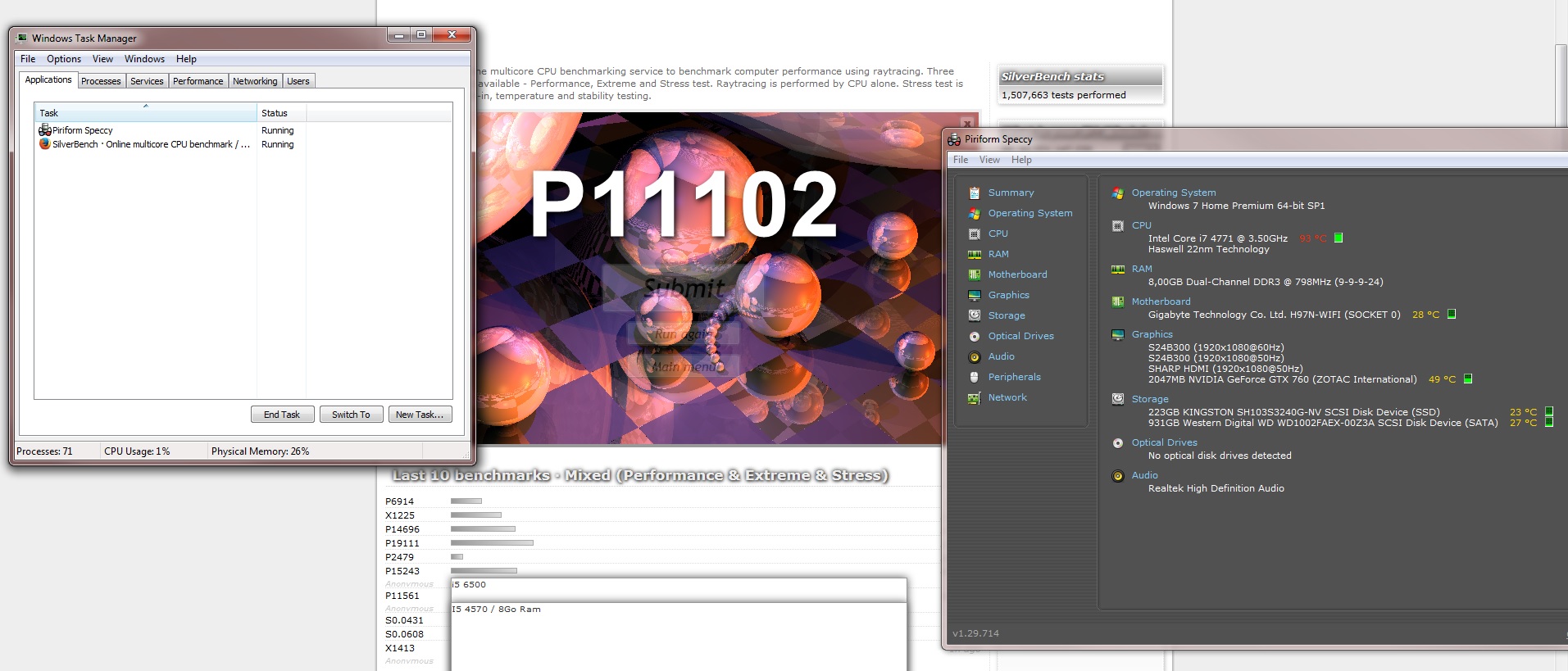Open the File menu in Task Manager
The width and height of the screenshot is (1568, 671).
28,59
